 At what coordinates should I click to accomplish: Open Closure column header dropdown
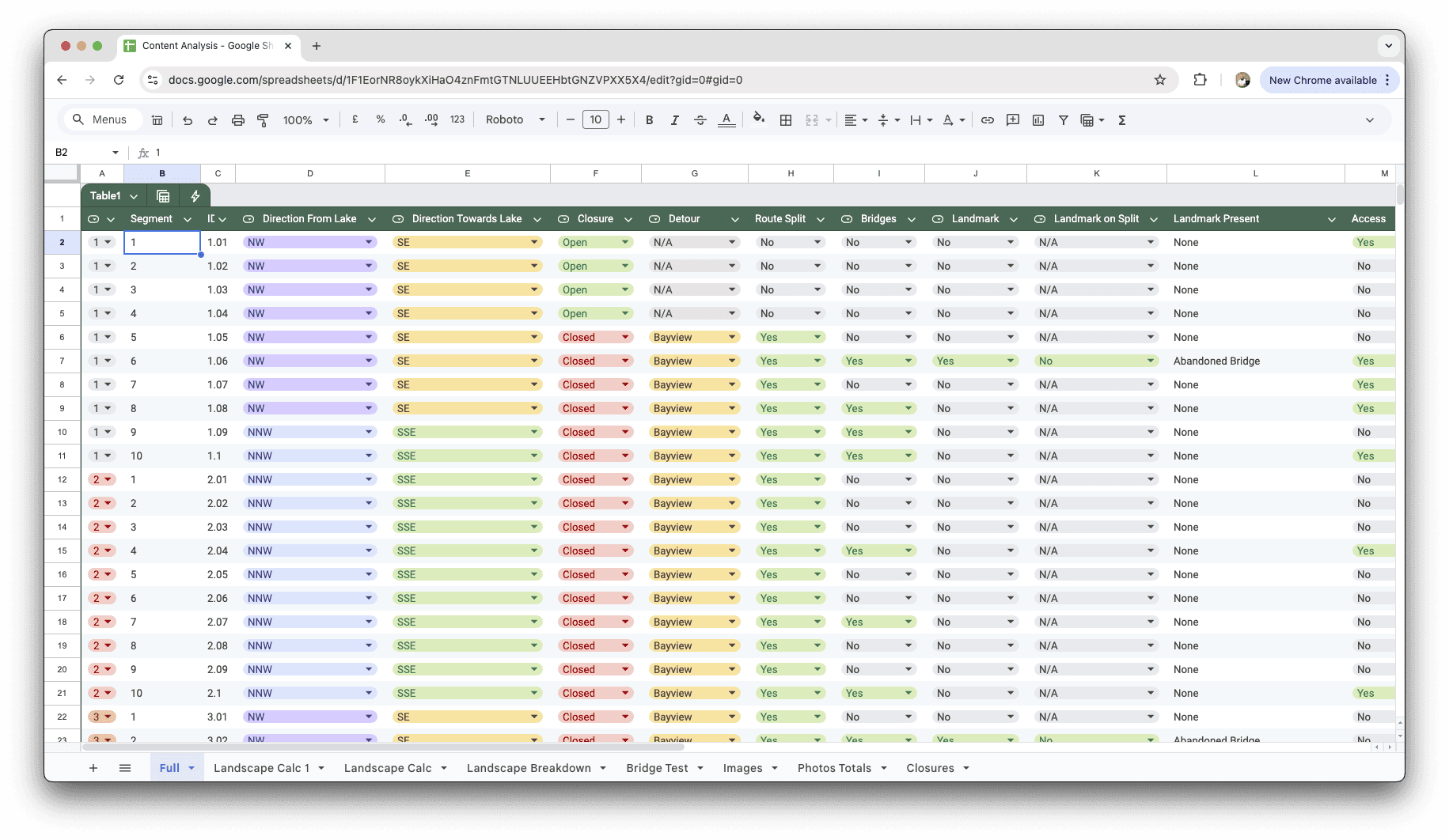pyautogui.click(x=628, y=219)
